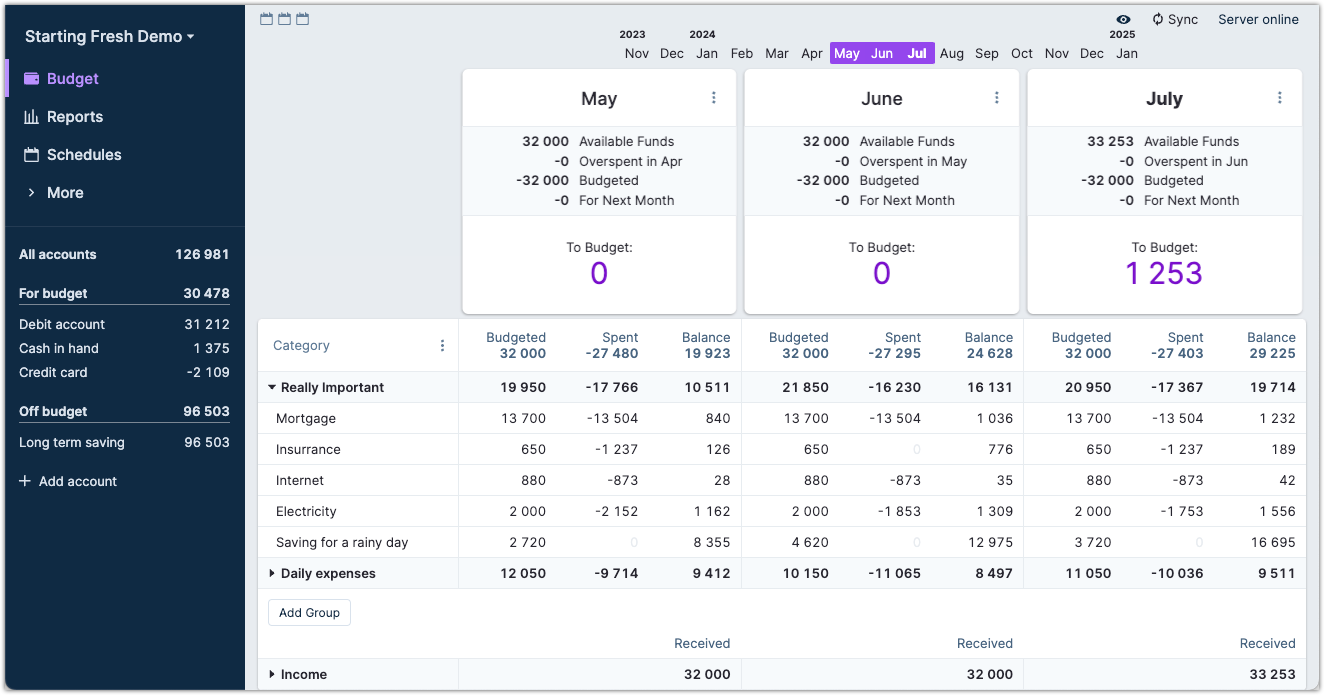
Task: Click the first calendar icon for single-month view
Action: point(266,19)
